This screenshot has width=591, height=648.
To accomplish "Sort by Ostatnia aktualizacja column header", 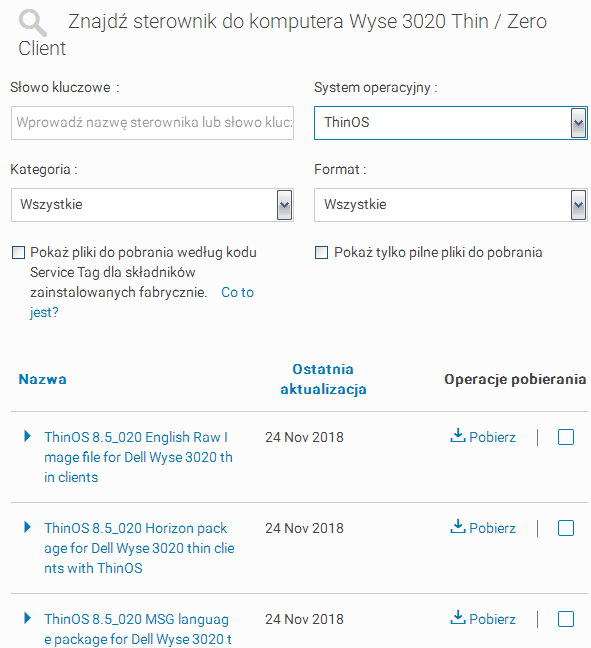I will pyautogui.click(x=323, y=379).
